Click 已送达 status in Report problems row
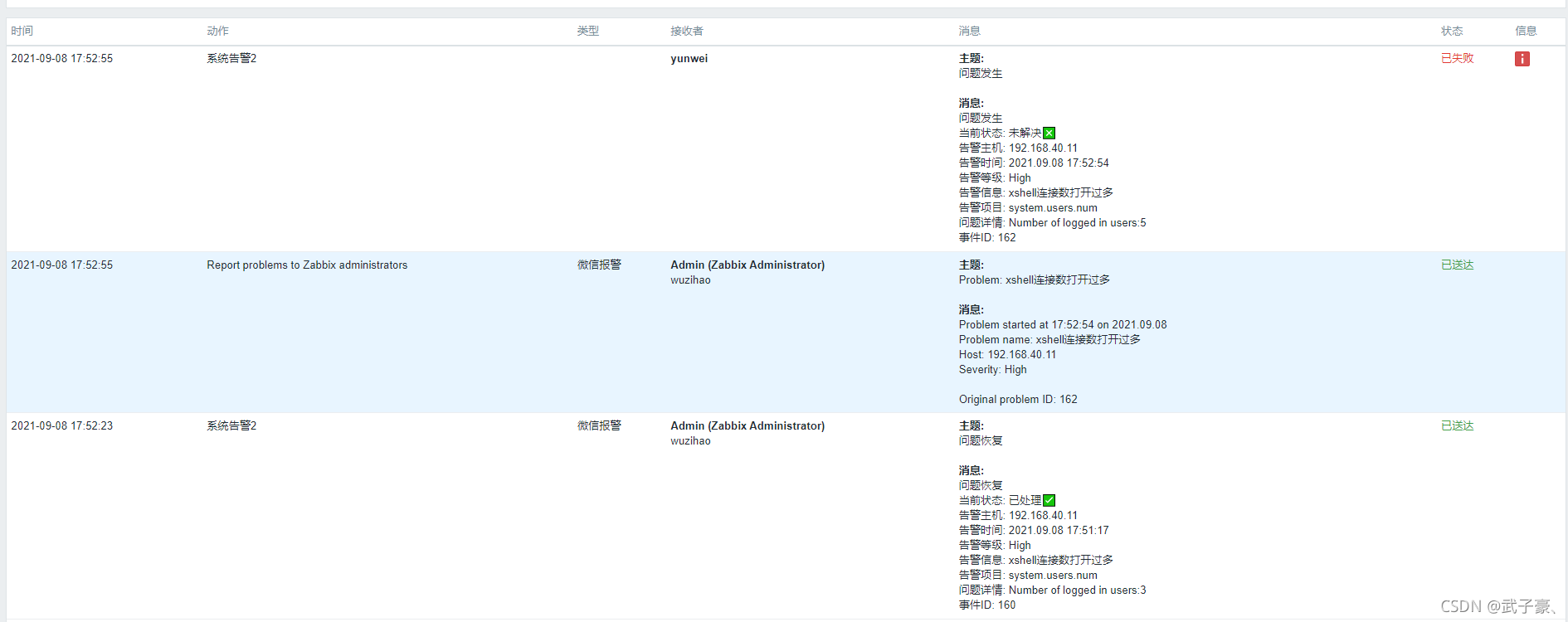 coord(1457,265)
